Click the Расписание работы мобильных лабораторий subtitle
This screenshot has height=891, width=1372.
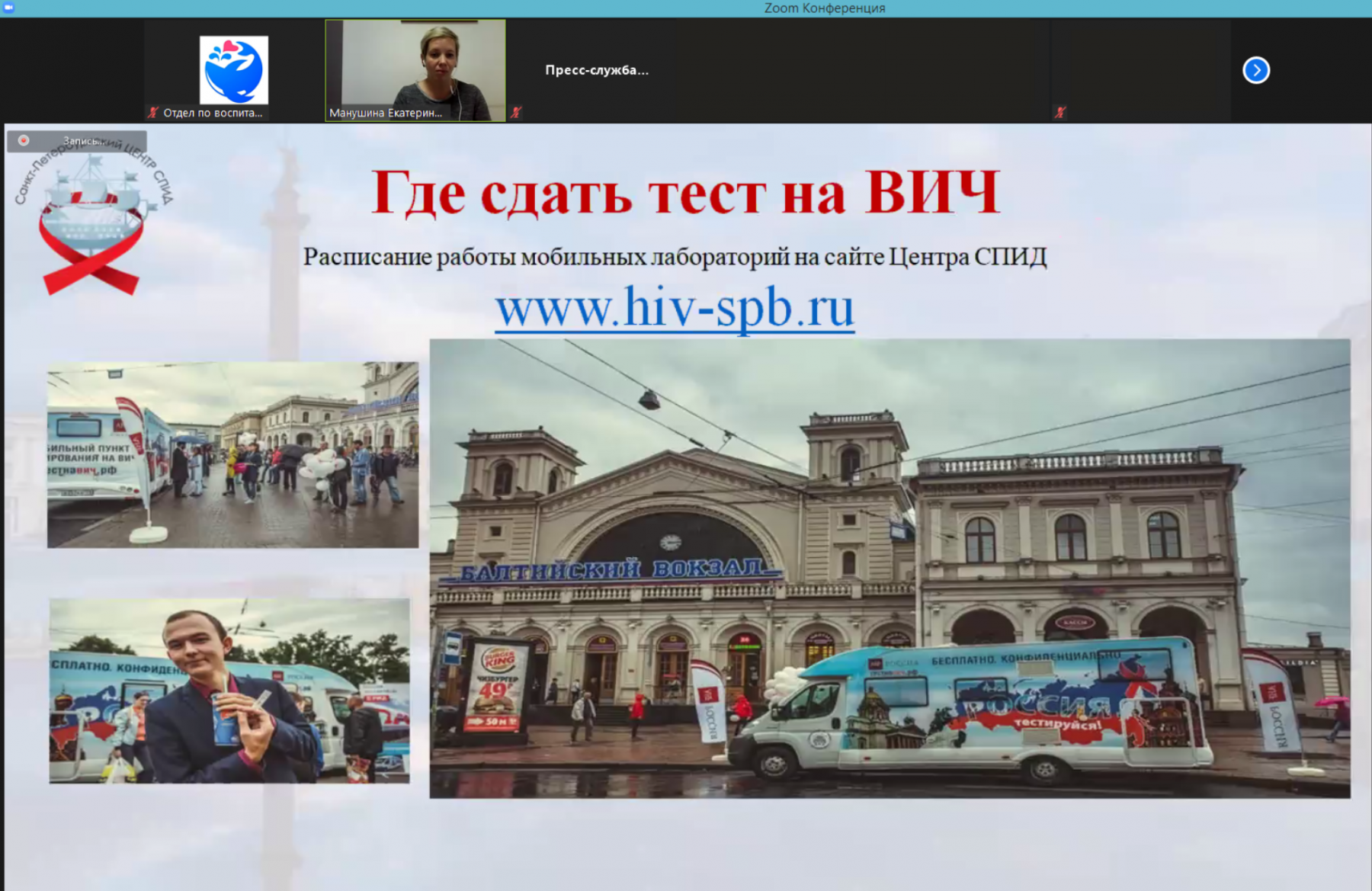tap(675, 257)
